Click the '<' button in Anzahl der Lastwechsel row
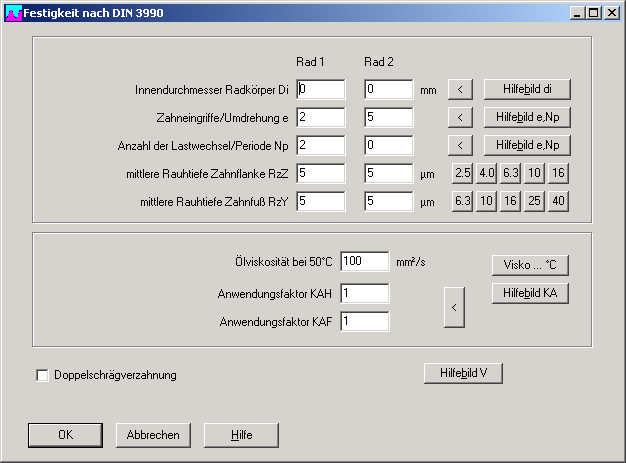The image size is (626, 463). coord(459,145)
